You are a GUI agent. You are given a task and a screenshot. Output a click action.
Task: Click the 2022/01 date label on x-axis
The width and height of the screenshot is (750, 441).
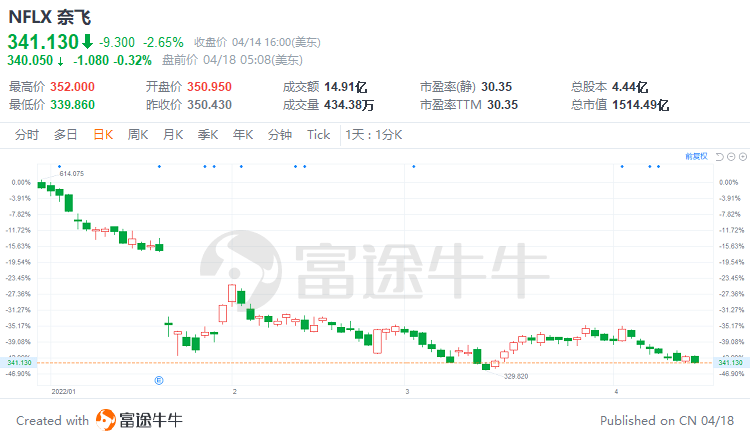pos(64,391)
